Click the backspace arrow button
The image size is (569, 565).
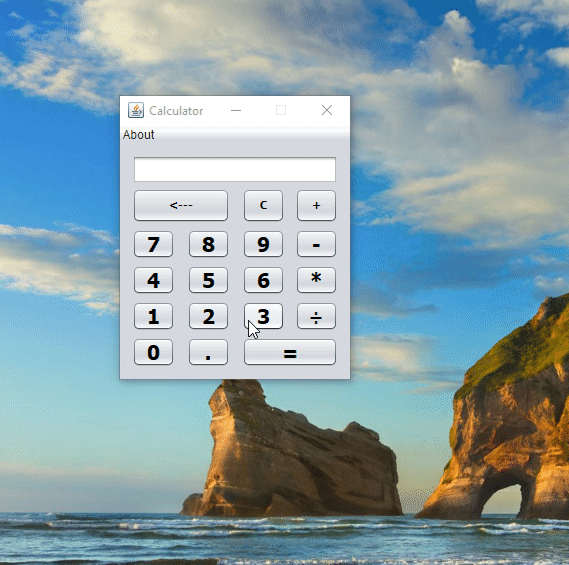[181, 205]
